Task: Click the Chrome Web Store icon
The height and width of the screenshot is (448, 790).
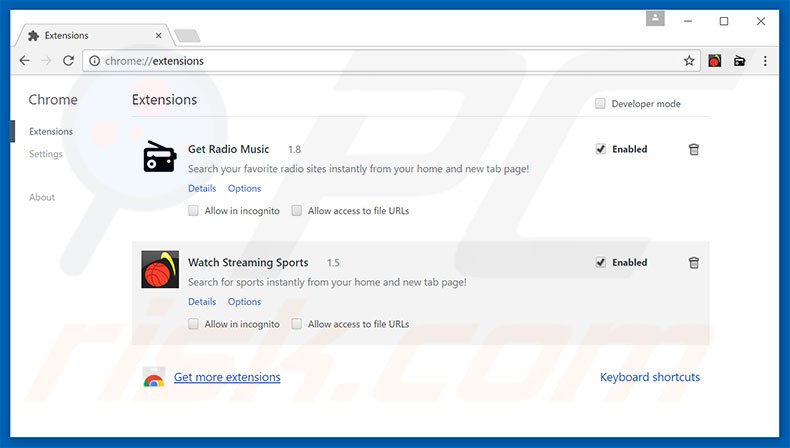Action: [154, 377]
